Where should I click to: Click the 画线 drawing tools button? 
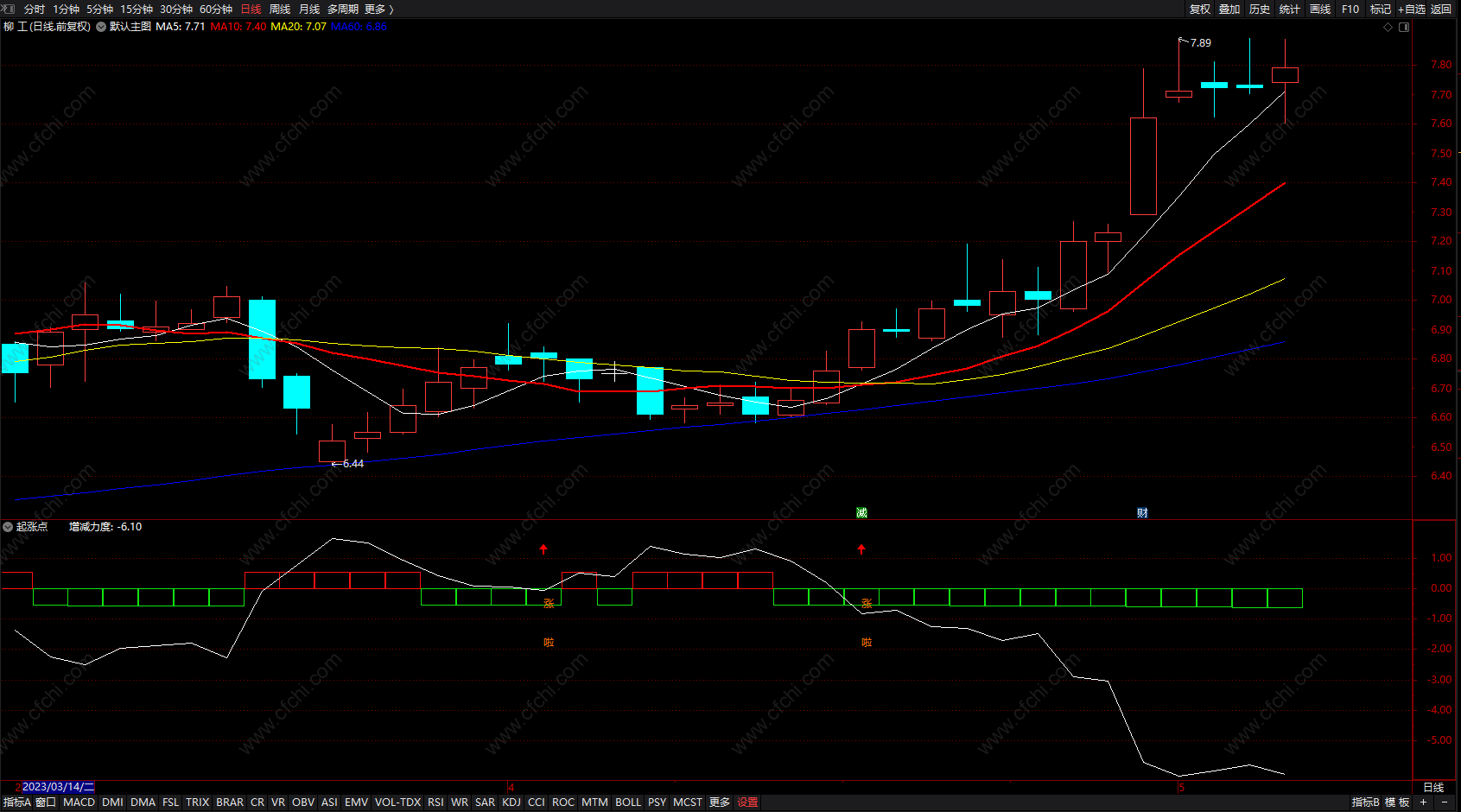(x=1320, y=9)
